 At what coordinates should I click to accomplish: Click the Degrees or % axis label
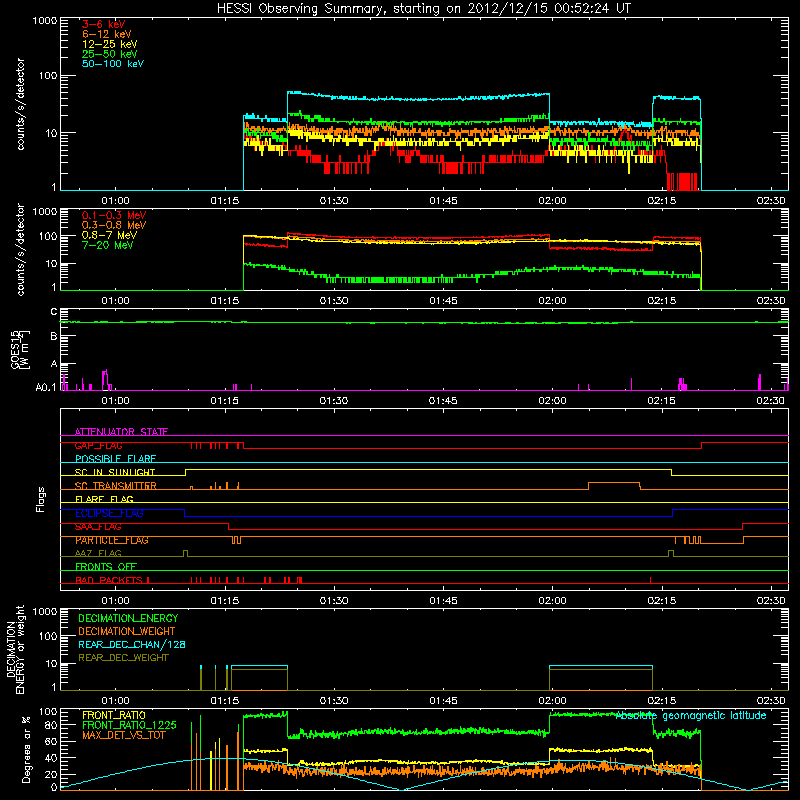pyautogui.click(x=26, y=749)
